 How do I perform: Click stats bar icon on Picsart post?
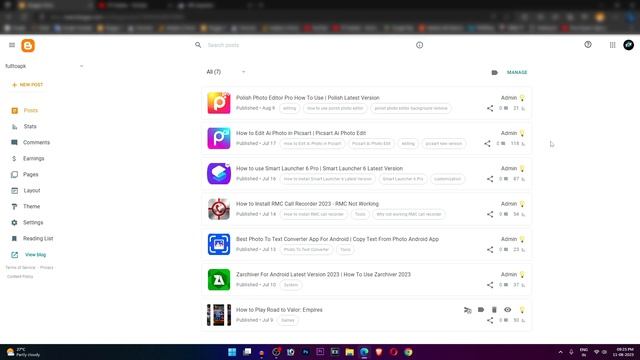click(x=523, y=144)
